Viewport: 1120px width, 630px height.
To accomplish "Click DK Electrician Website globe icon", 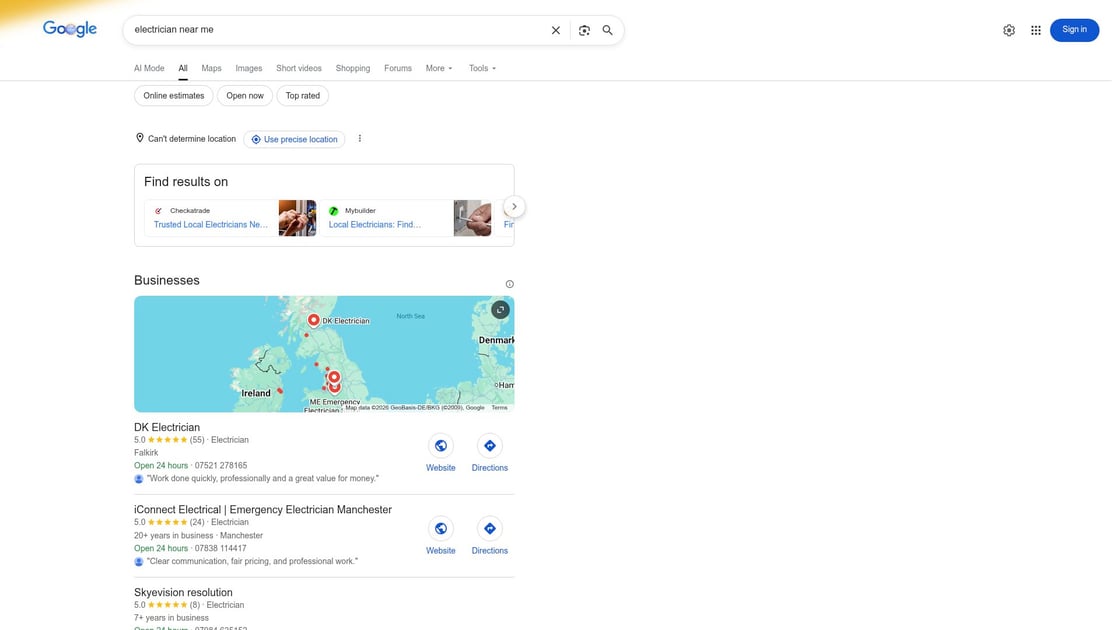I will coord(441,446).
